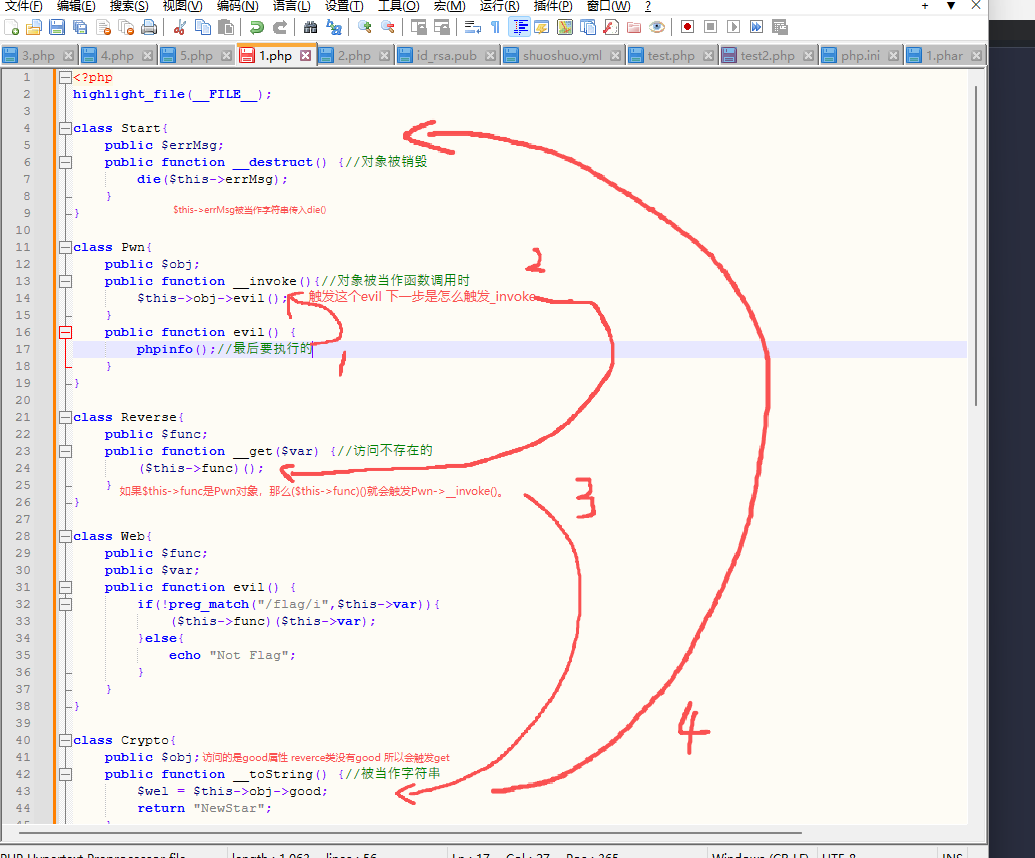Collapse the class Start fold marker
The width and height of the screenshot is (1035, 858).
pyautogui.click(x=65, y=128)
